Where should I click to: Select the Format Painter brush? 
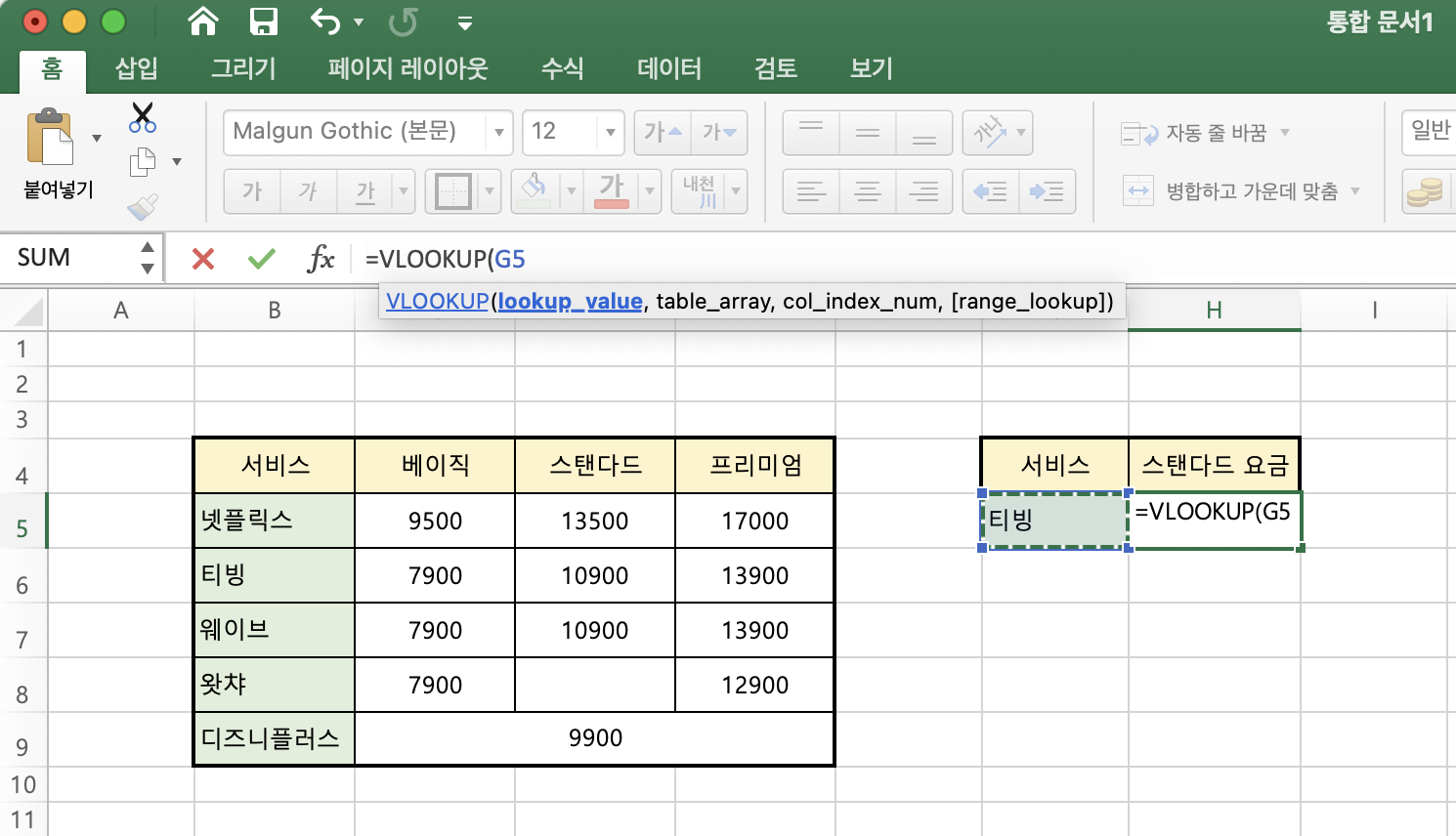pyautogui.click(x=143, y=207)
